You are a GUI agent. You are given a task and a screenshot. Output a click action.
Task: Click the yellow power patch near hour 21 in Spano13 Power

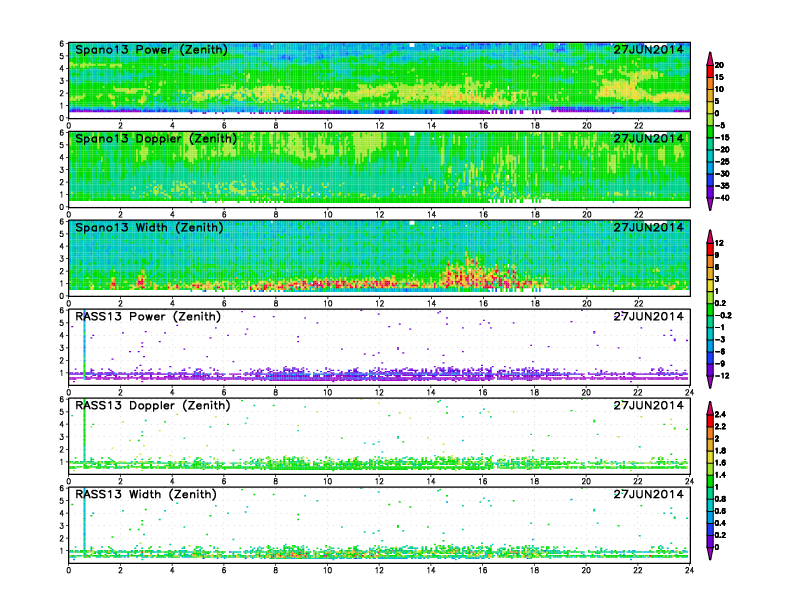619,88
